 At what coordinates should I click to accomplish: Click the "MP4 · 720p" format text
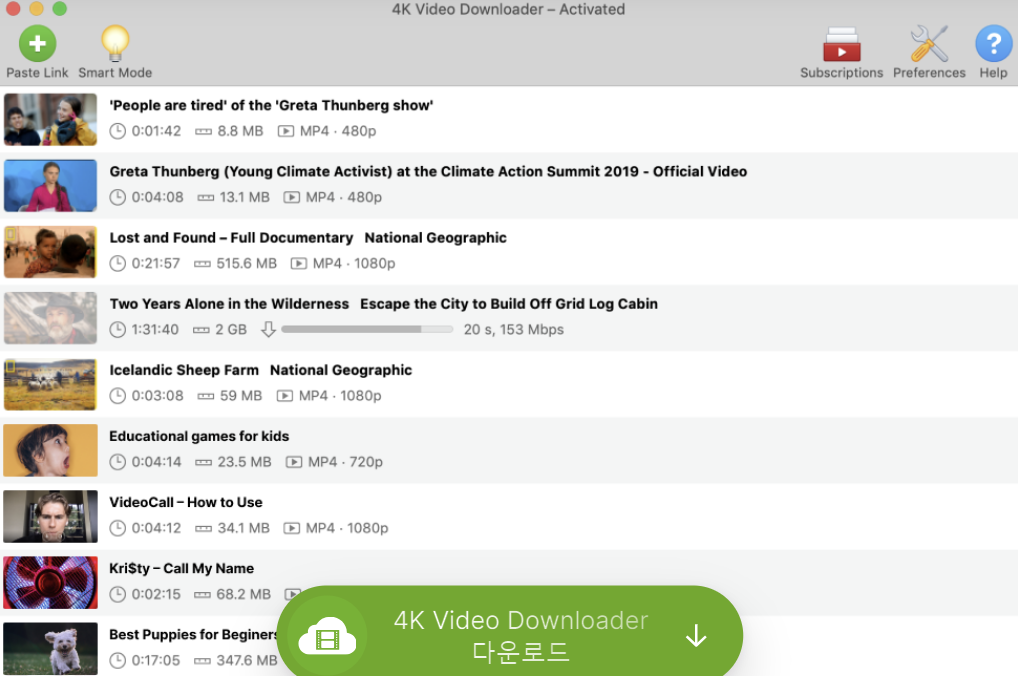345,462
